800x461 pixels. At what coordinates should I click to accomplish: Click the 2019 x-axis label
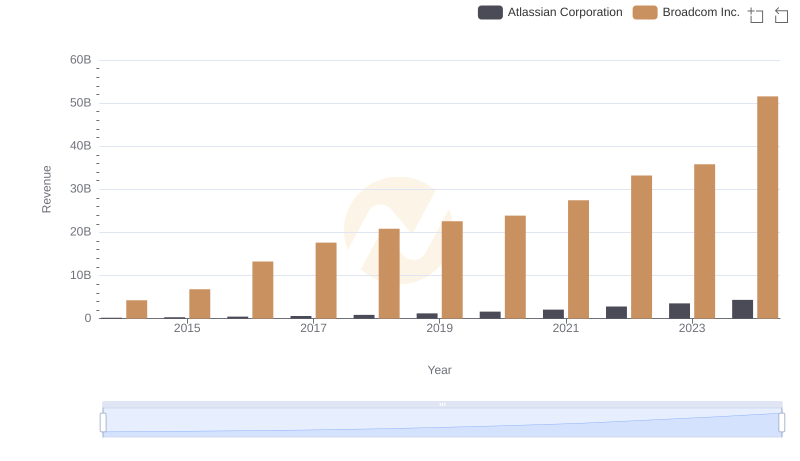click(439, 328)
